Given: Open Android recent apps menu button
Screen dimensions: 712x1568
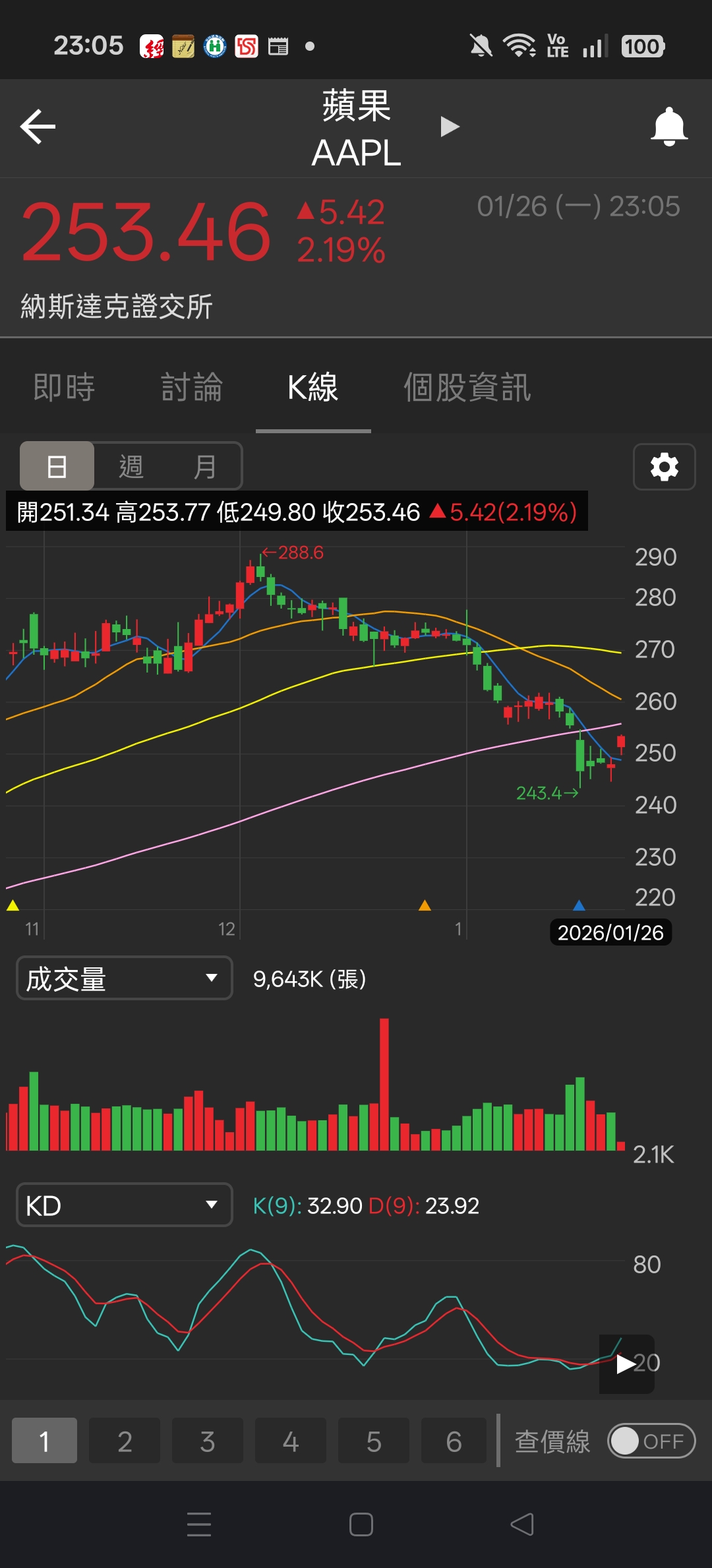Looking at the screenshot, I should pyautogui.click(x=199, y=1524).
